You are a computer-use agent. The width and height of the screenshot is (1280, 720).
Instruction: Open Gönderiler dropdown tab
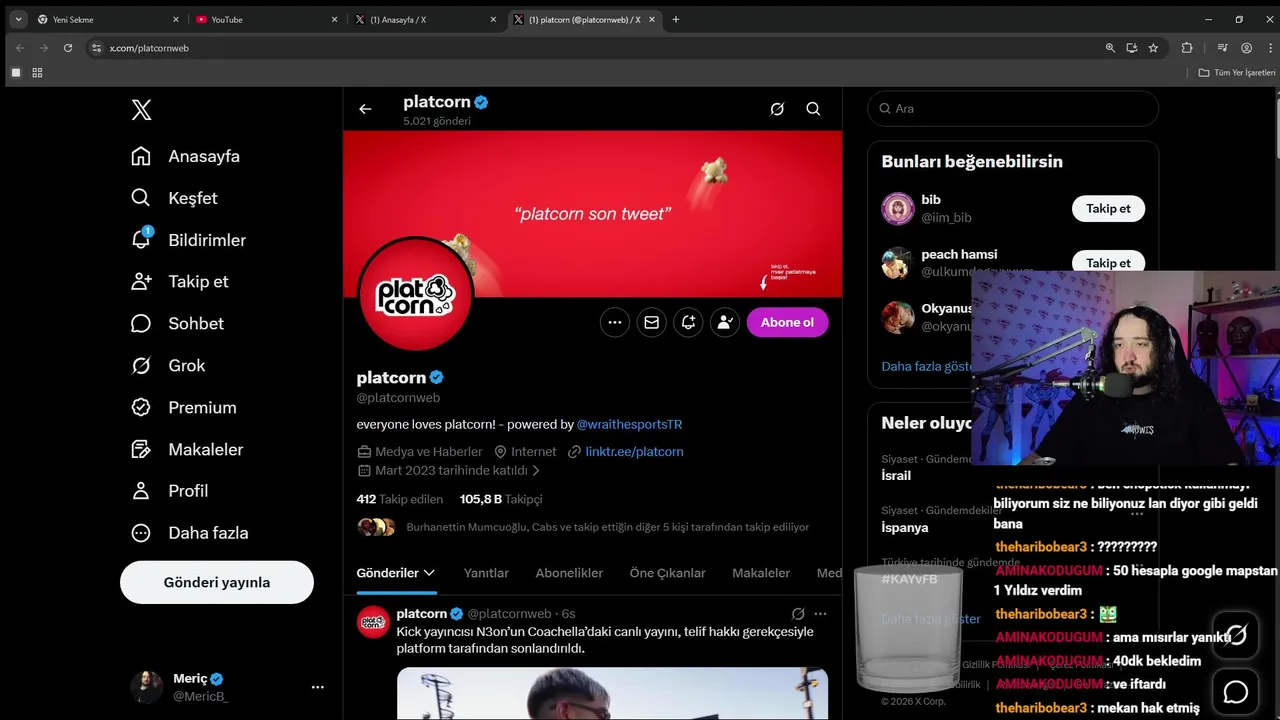click(x=396, y=573)
